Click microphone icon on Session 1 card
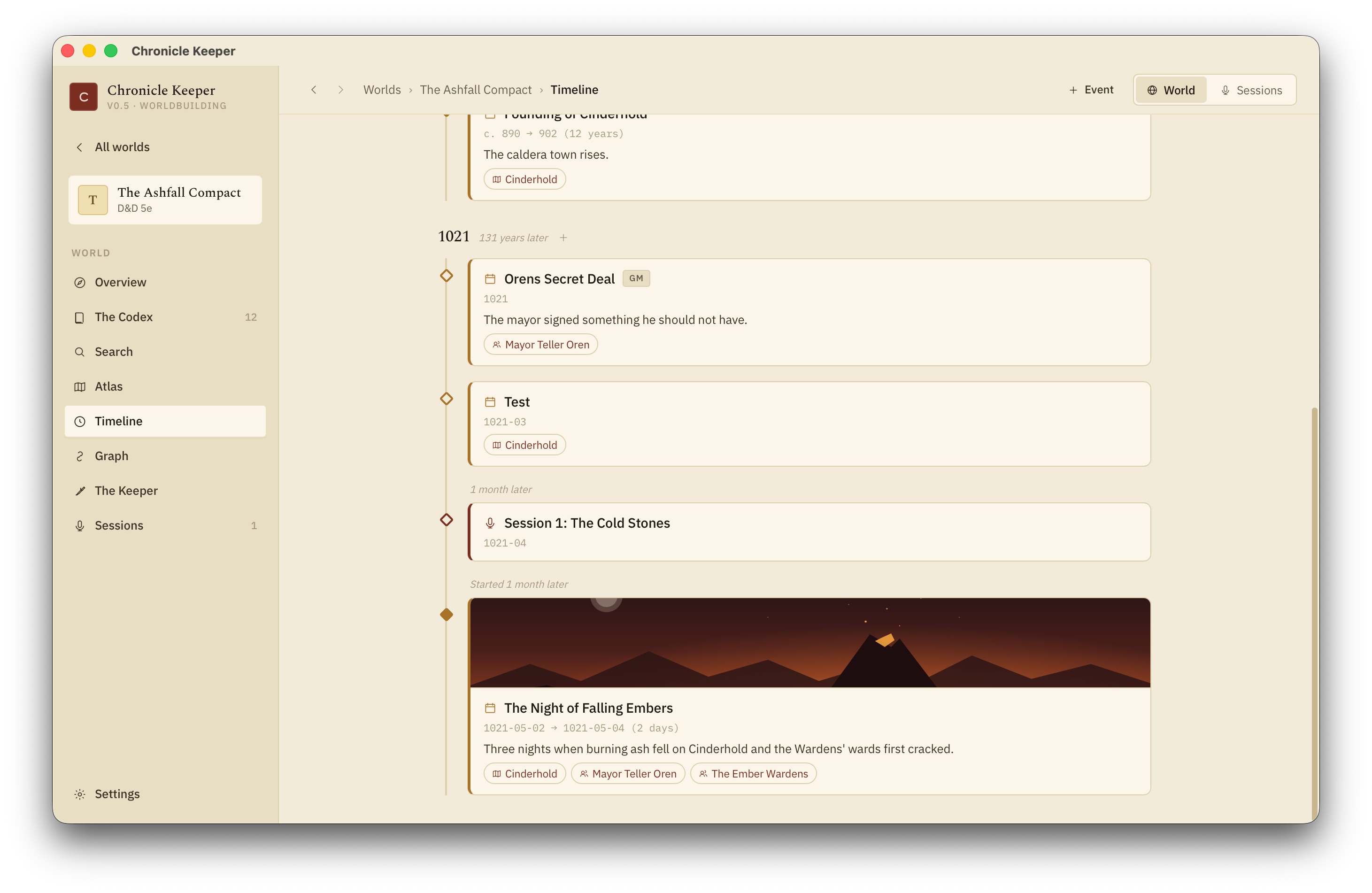 click(x=490, y=523)
